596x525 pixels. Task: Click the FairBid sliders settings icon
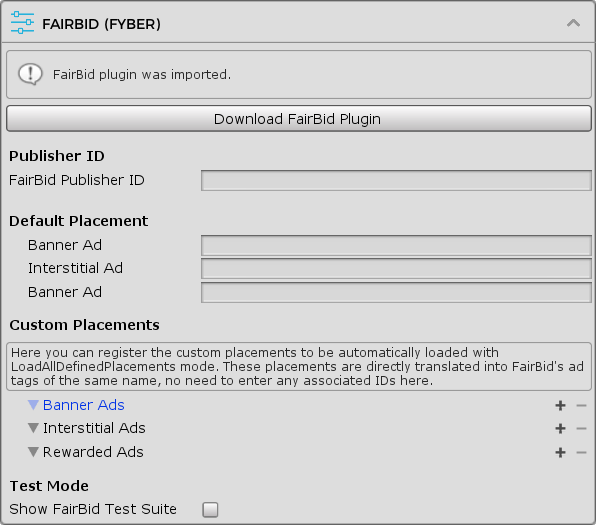pos(22,22)
